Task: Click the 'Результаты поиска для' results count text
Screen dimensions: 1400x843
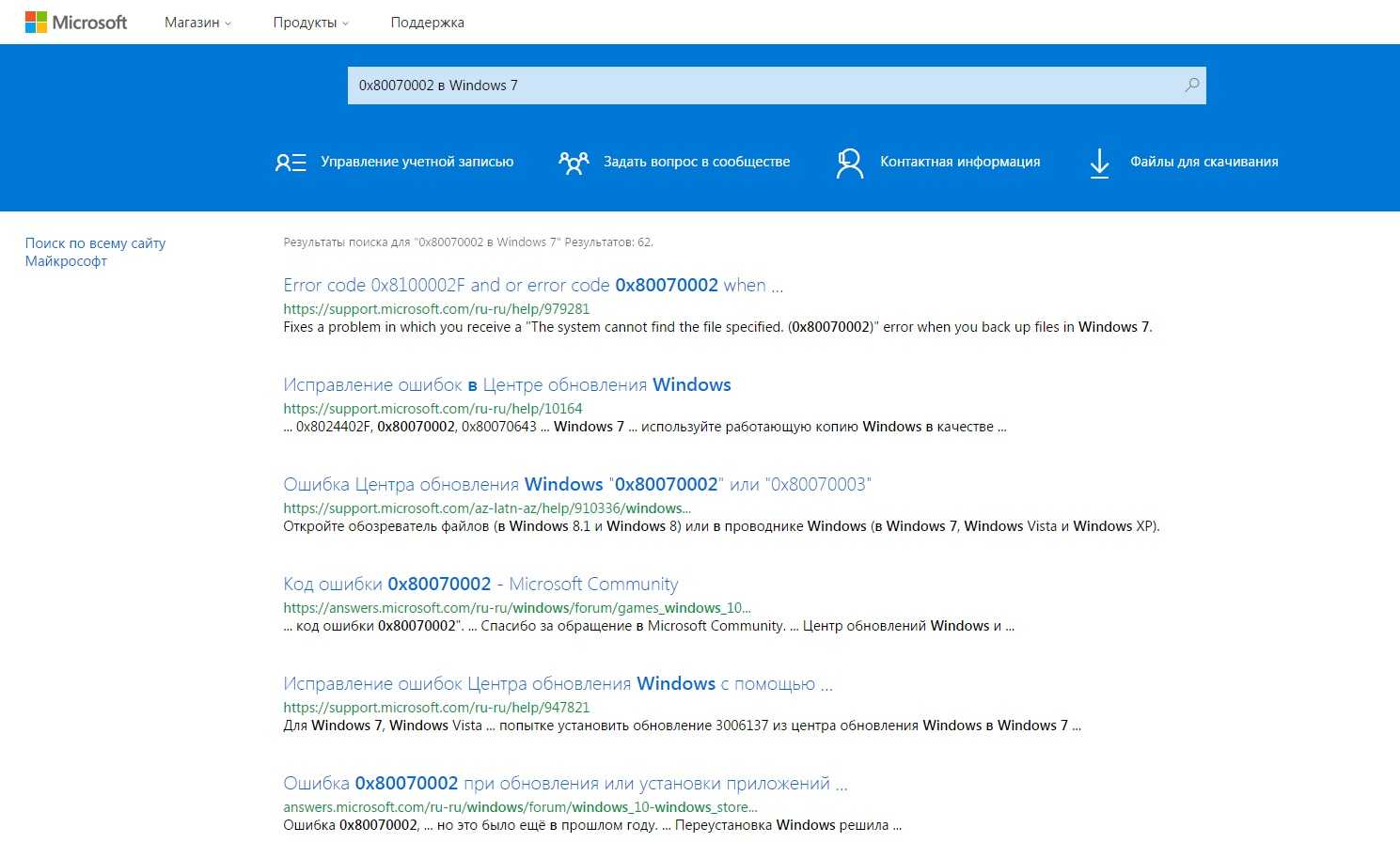Action: coord(468,242)
